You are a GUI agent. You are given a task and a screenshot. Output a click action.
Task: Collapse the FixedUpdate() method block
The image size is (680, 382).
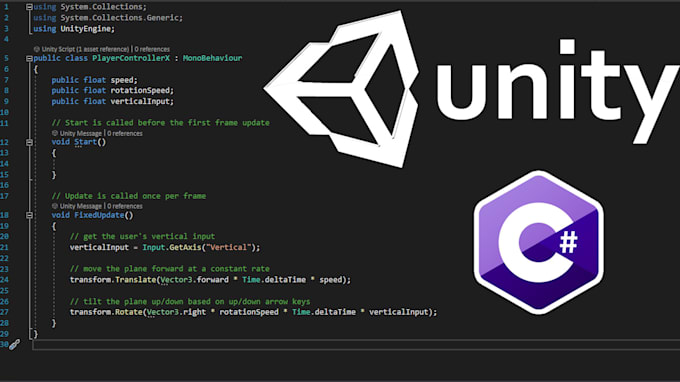coord(29,215)
